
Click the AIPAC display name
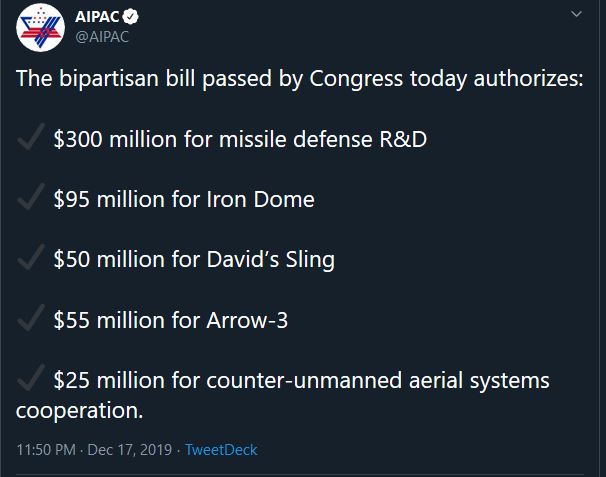[97, 17]
